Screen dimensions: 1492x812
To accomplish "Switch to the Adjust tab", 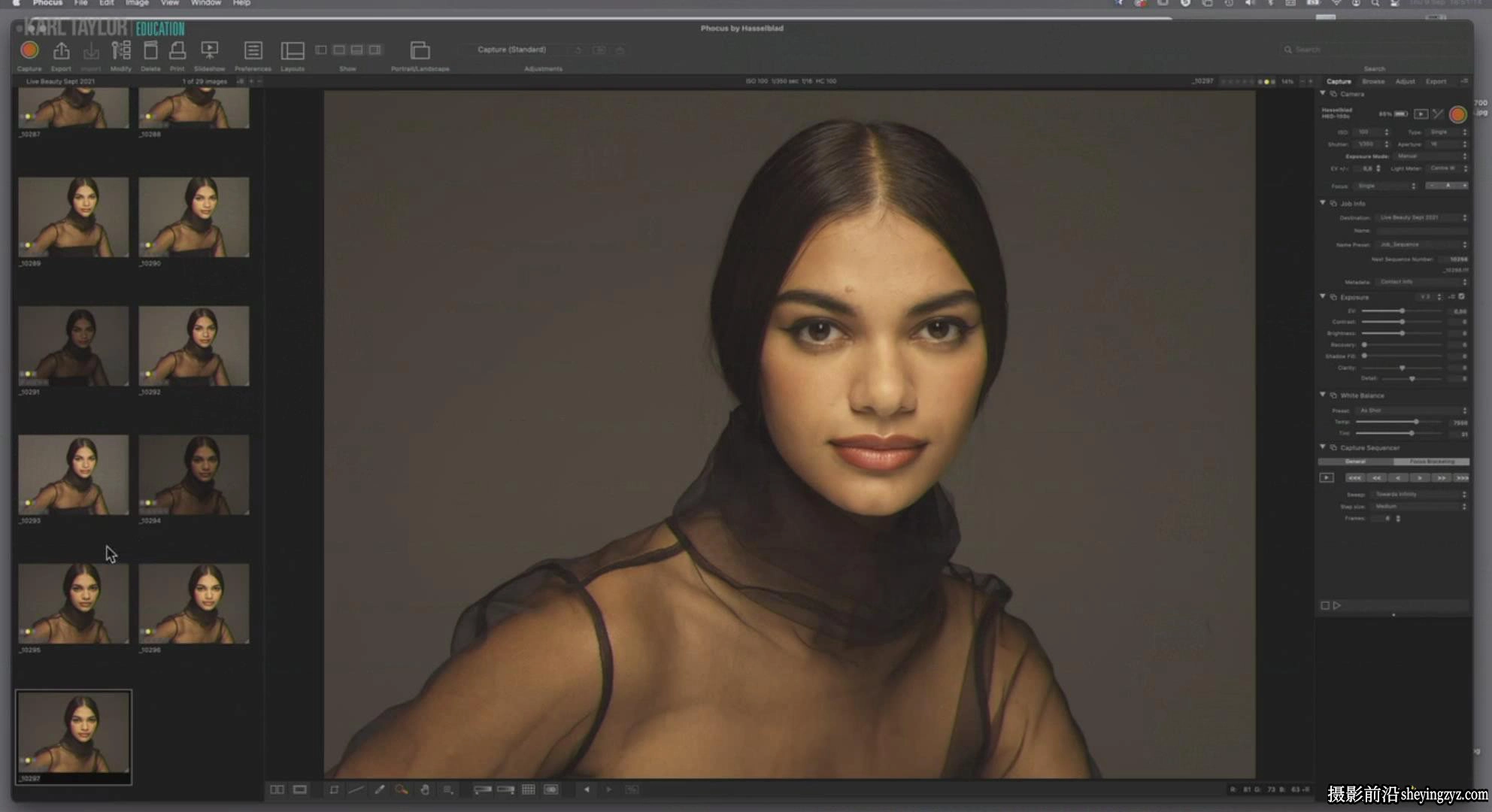I will pyautogui.click(x=1405, y=81).
